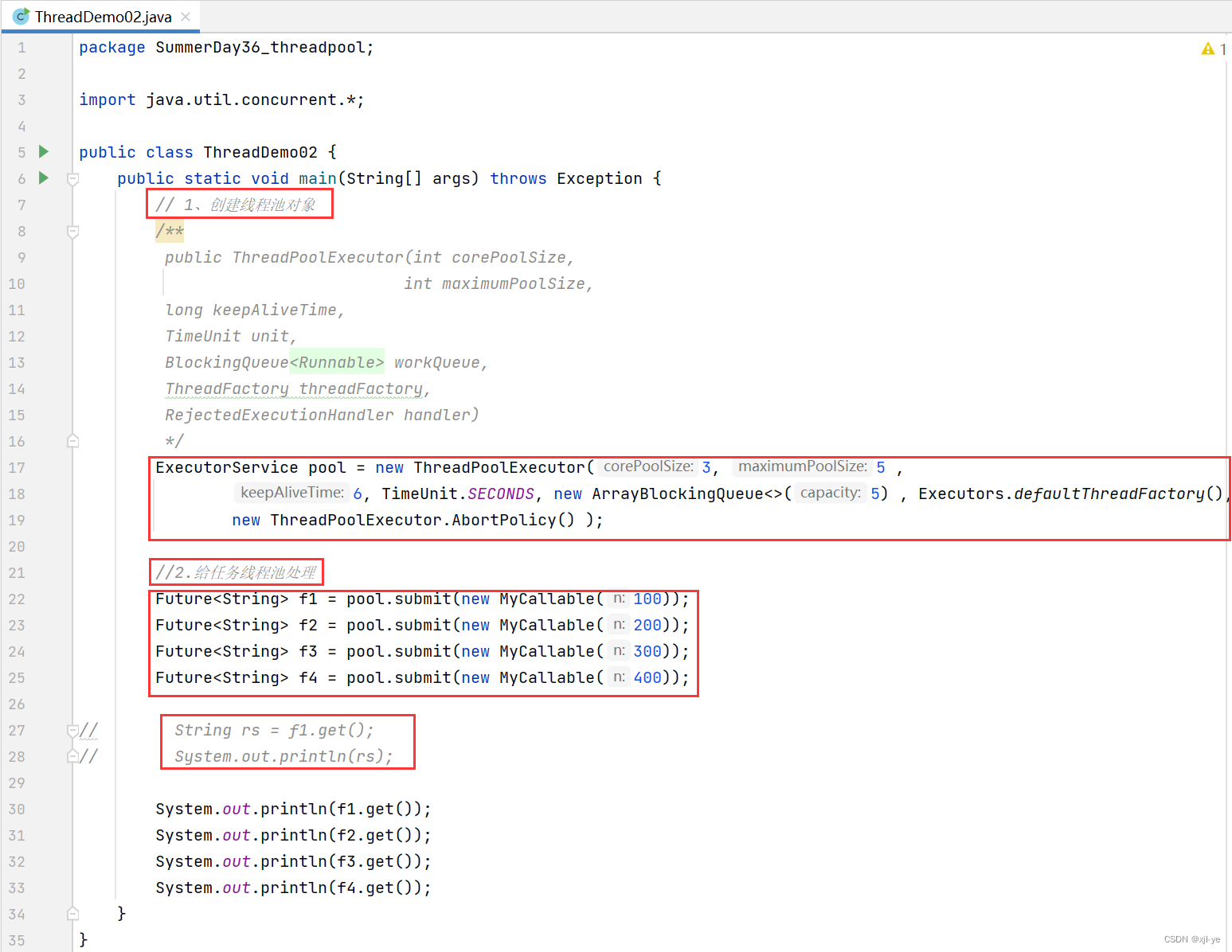Image resolution: width=1232 pixels, height=952 pixels.
Task: Click the class name 'ThreadDemo02' on line 5
Action: pos(260,153)
